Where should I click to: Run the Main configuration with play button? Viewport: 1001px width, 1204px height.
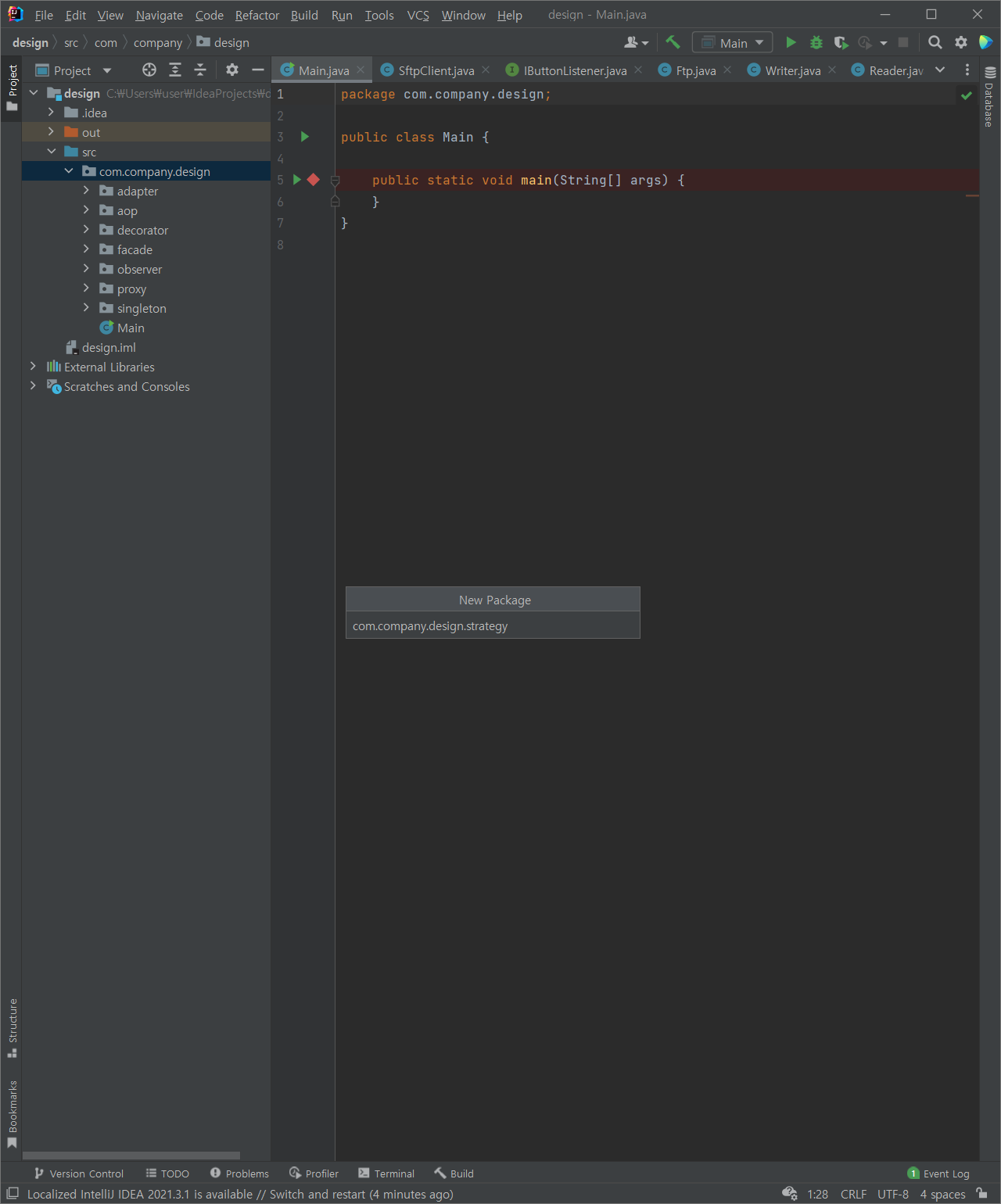point(791,42)
